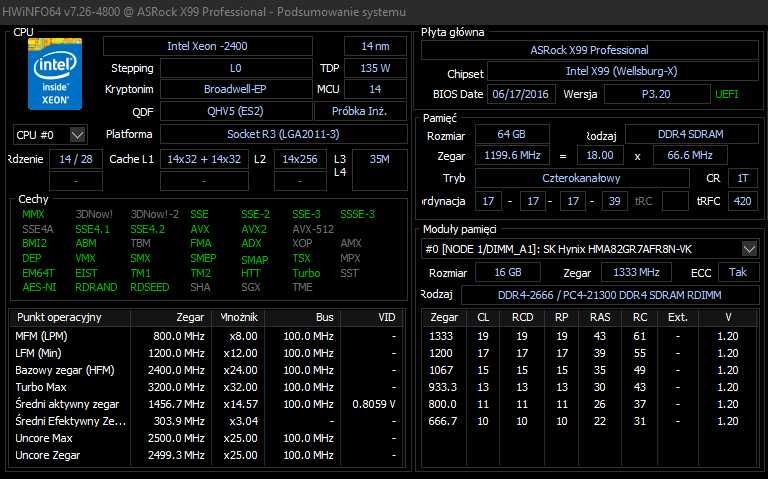Select the 933.3 timing row
This screenshot has width=768, height=479.
589,387
